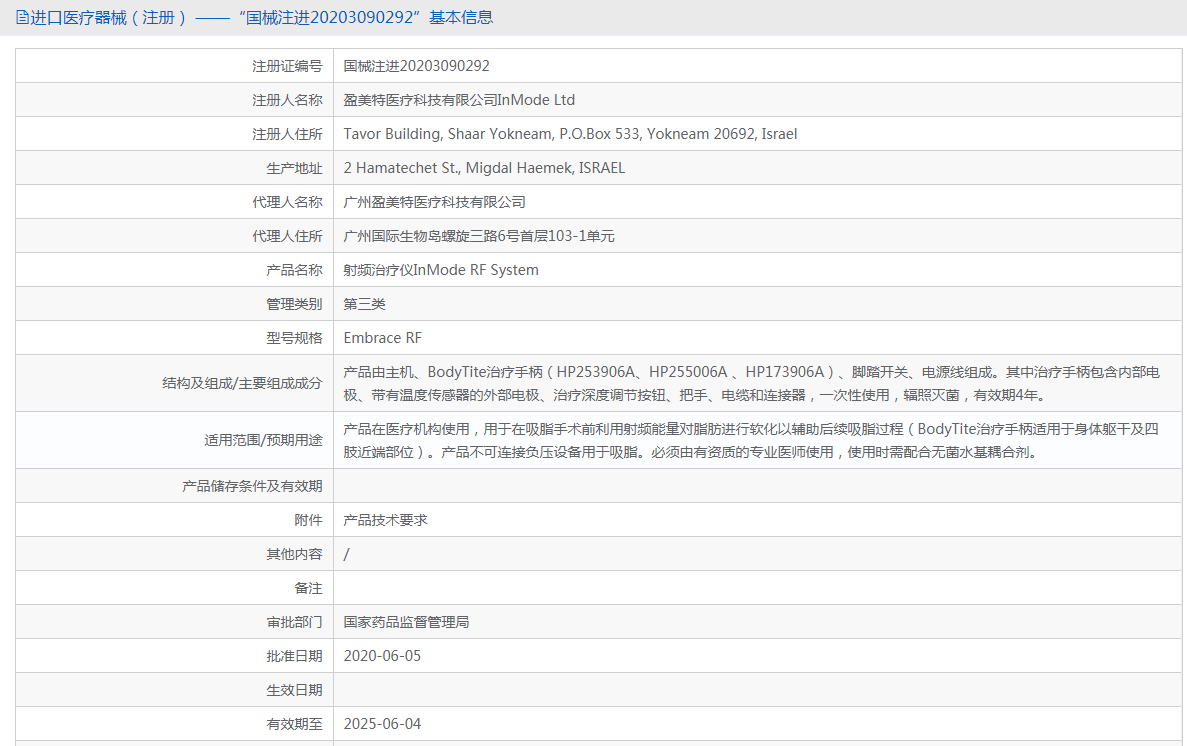
Task: Click product name 射频治疗仪InMode RF System
Action: point(441,270)
